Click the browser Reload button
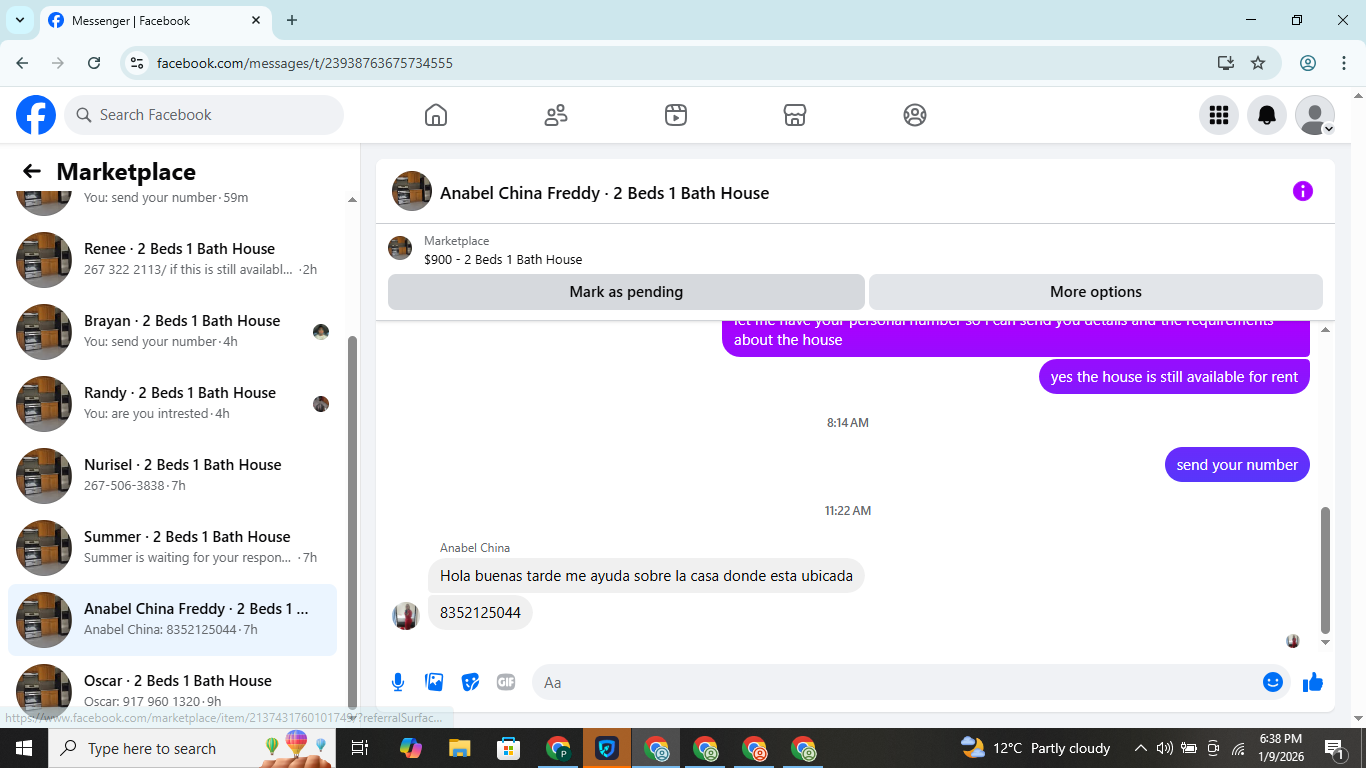Image resolution: width=1366 pixels, height=768 pixels. 94,63
